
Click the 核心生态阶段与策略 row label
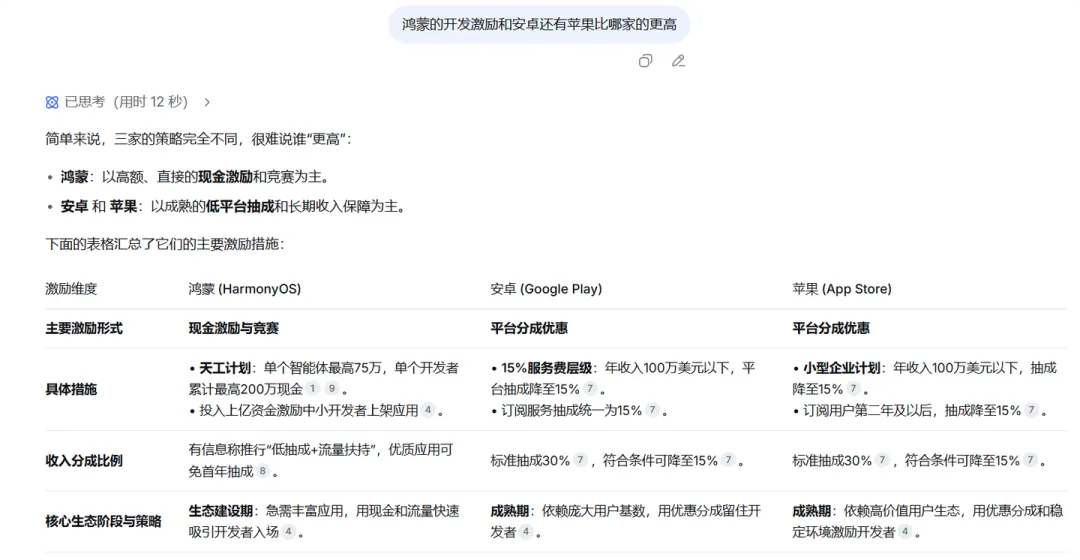tap(103, 521)
